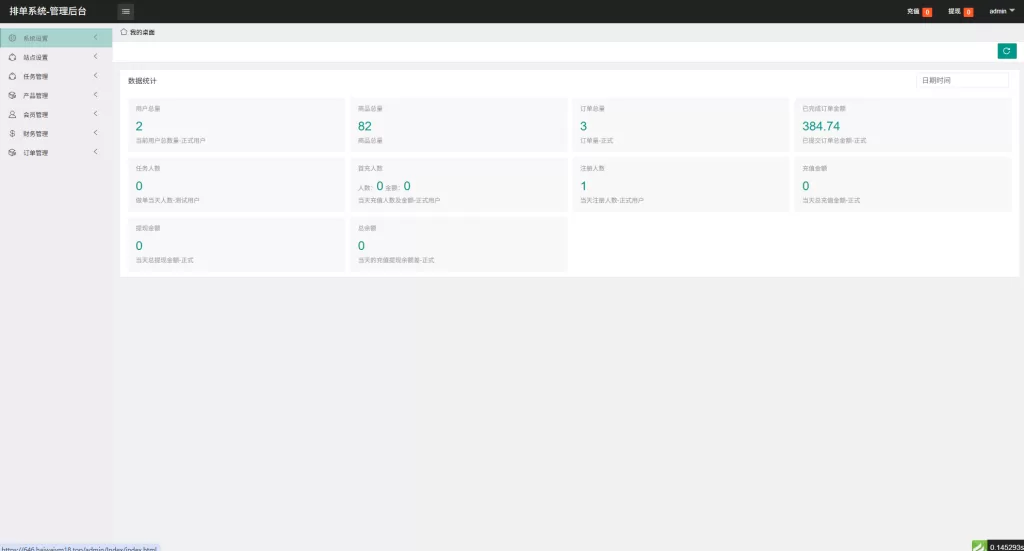1024x551 pixels.
Task: Click the home icon beside 我的桌面
Action: [124, 32]
